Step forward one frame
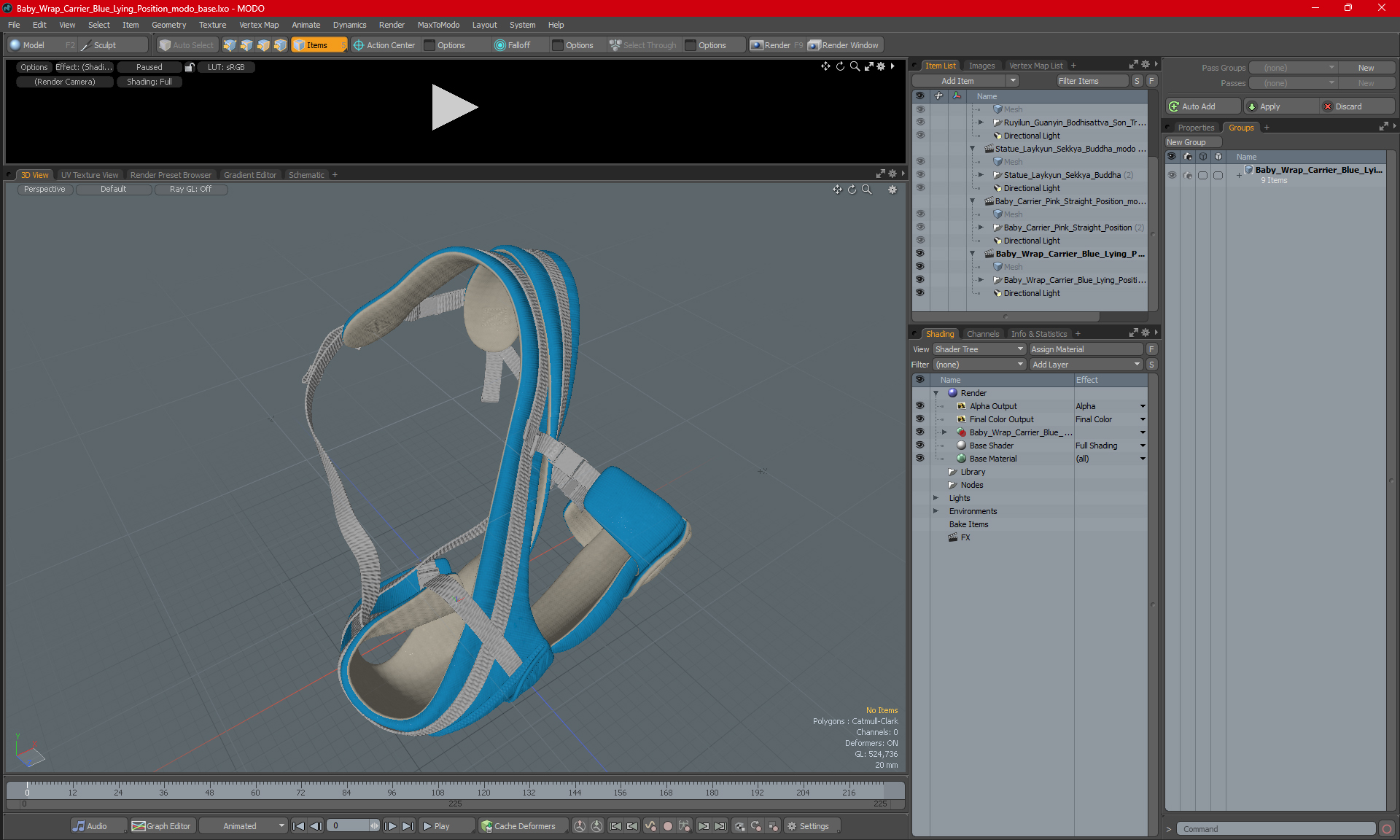This screenshot has width=1400, height=840. coord(391,826)
